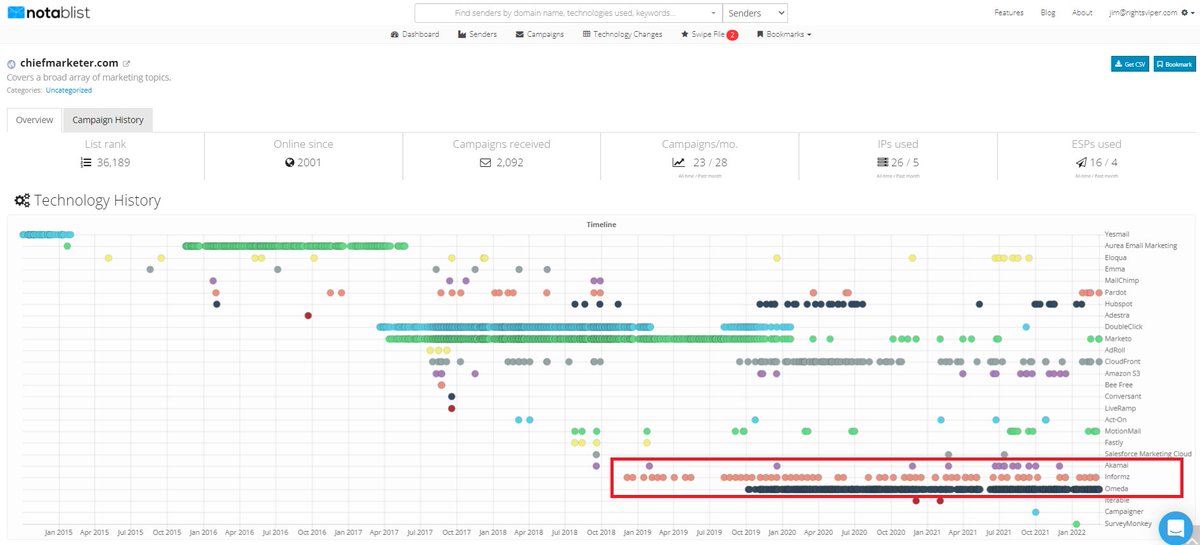Screen dimensions: 1200x545
Task: Switch to the Overview tab
Action: 34,120
